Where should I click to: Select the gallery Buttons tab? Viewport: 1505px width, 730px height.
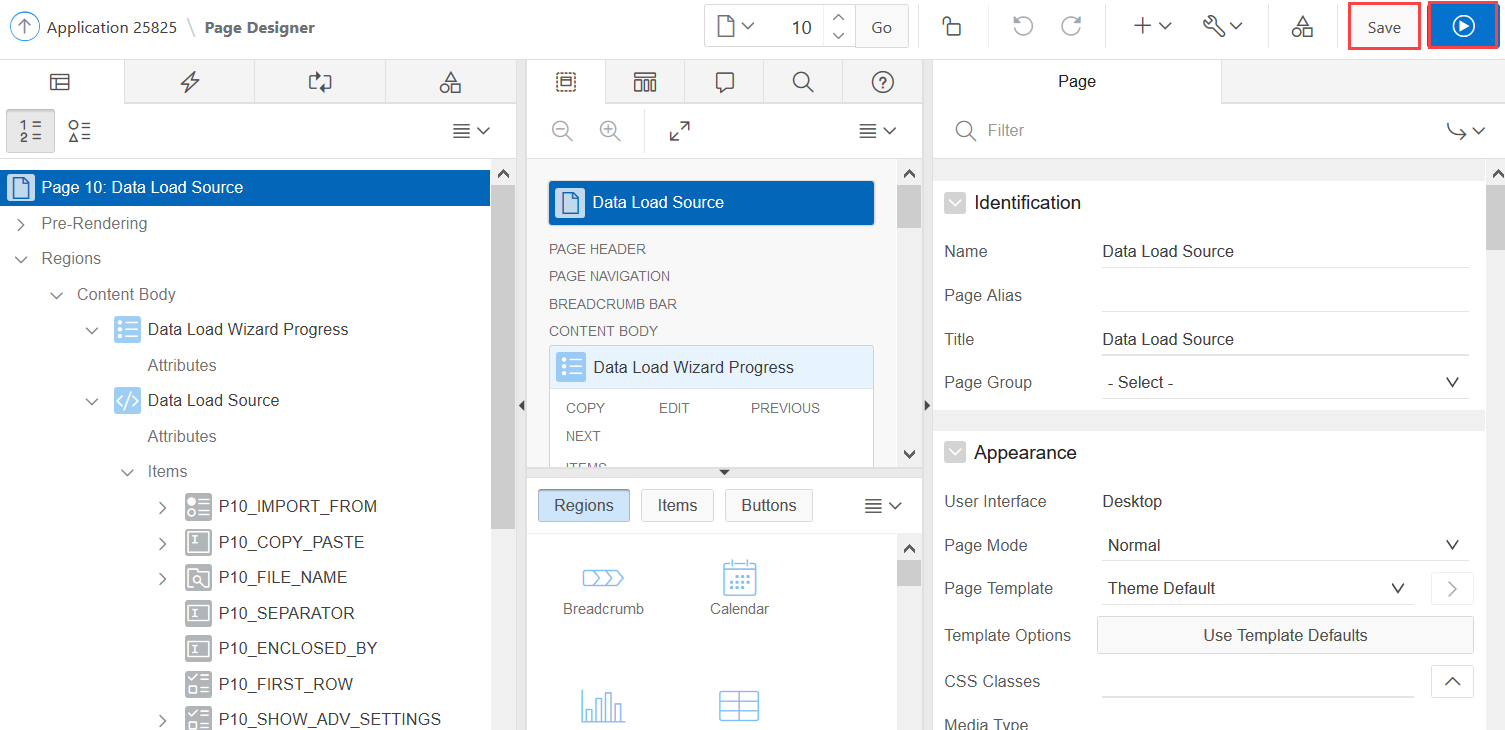coord(769,506)
